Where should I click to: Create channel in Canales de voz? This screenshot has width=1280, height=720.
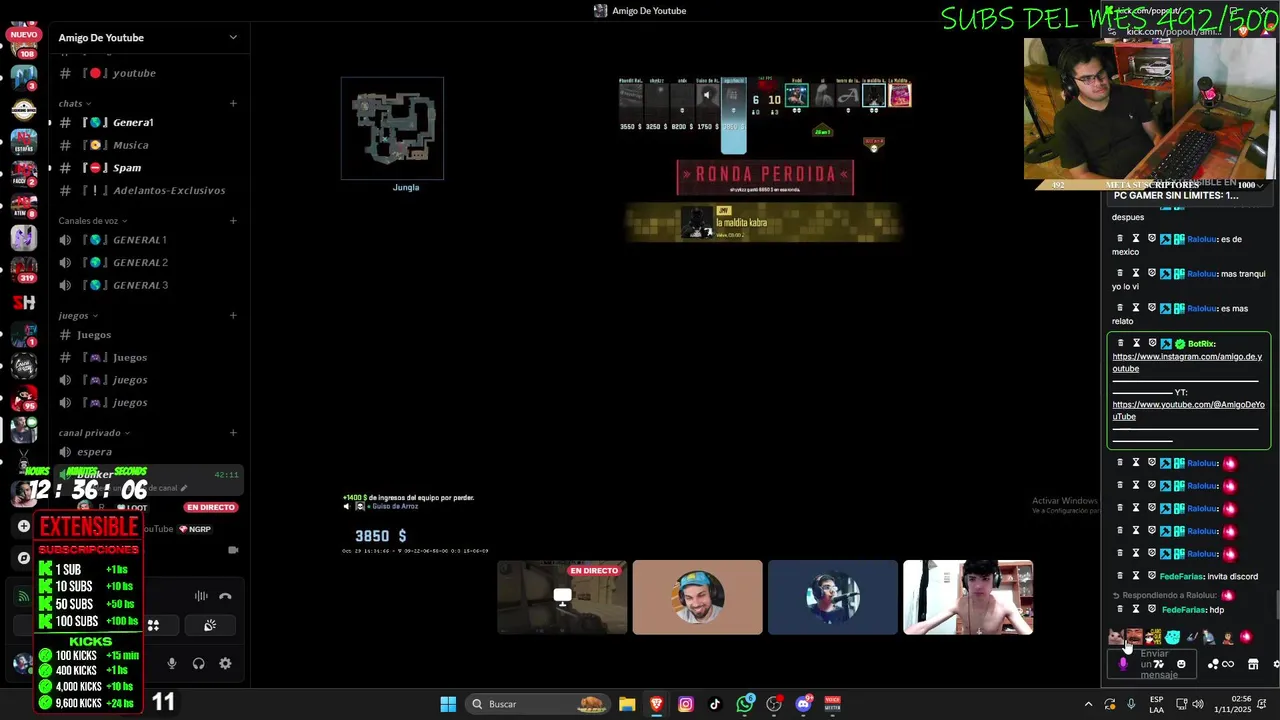(233, 220)
